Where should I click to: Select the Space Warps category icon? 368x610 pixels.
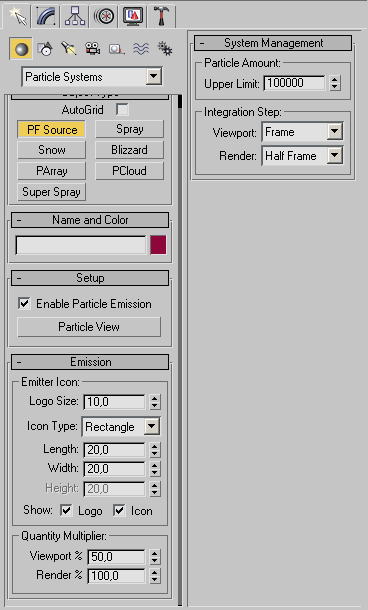click(141, 49)
